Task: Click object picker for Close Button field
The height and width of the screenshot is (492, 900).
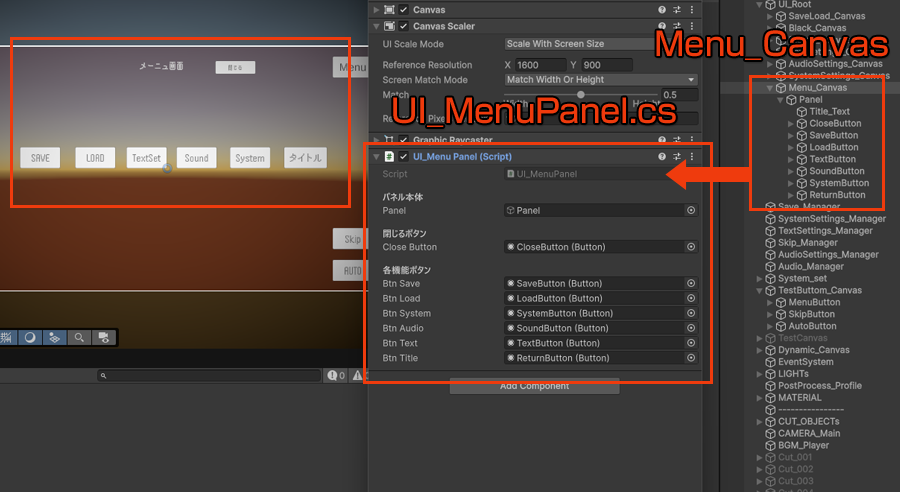Action: click(x=690, y=247)
